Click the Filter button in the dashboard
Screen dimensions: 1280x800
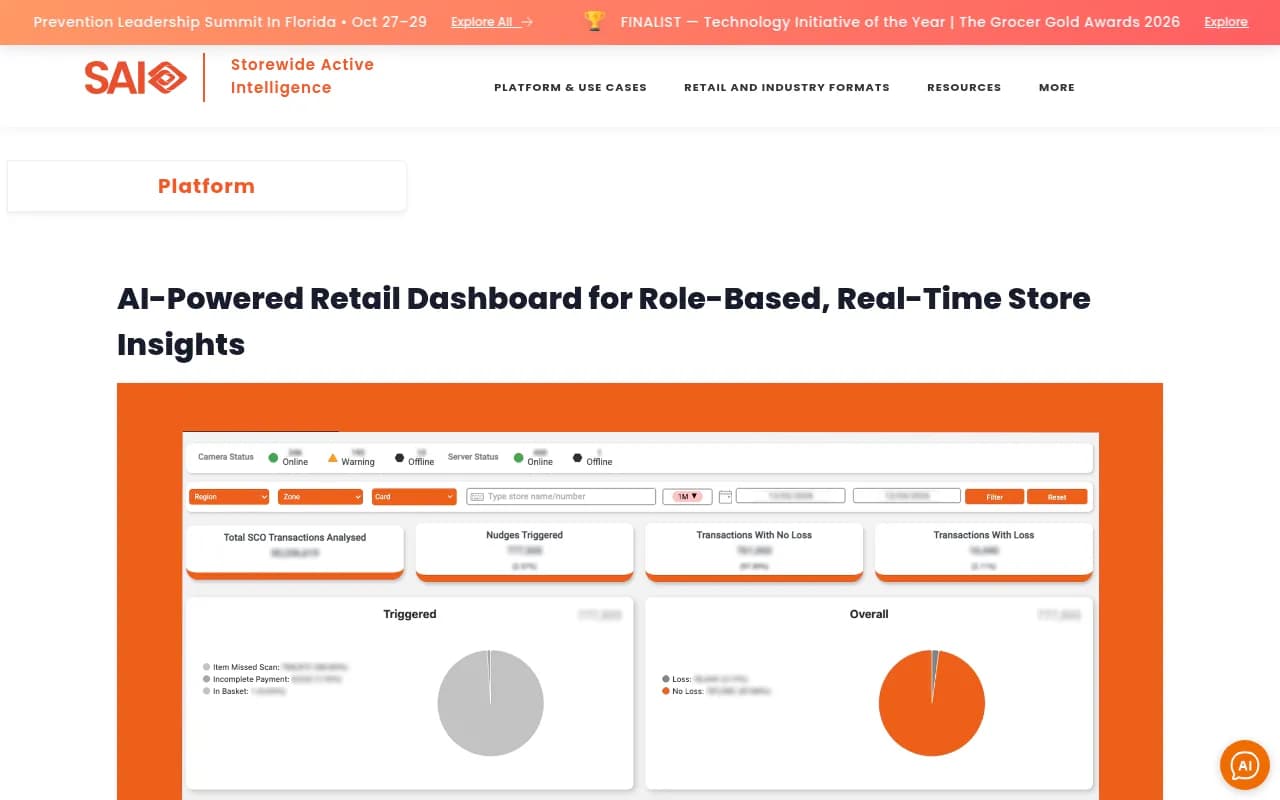point(994,496)
